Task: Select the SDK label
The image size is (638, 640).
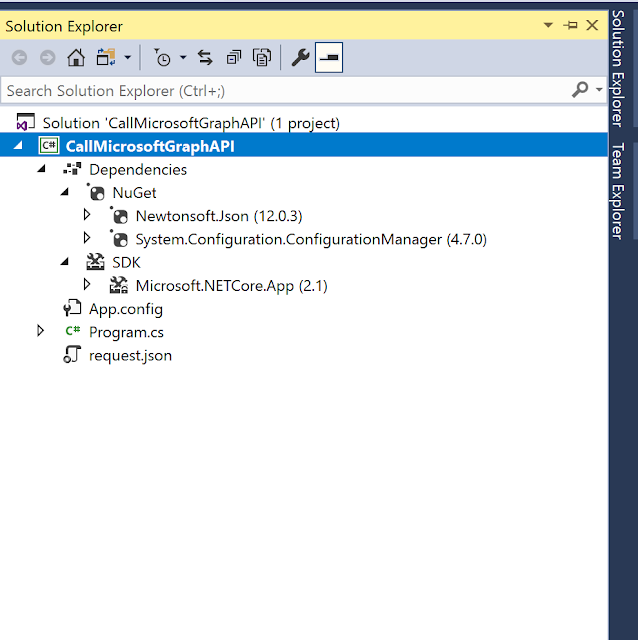Action: [127, 262]
